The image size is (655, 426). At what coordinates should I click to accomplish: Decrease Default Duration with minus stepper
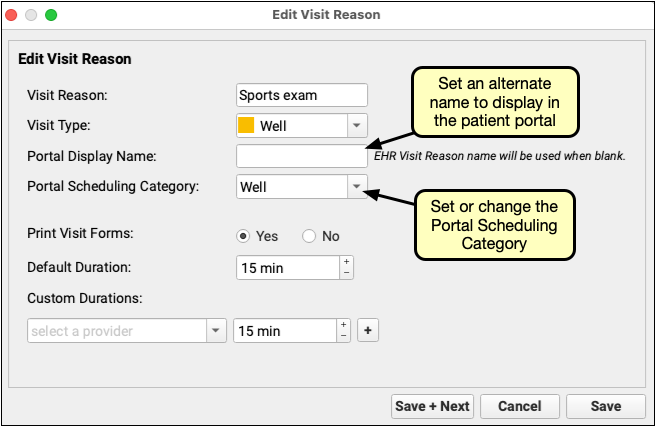pos(347,273)
